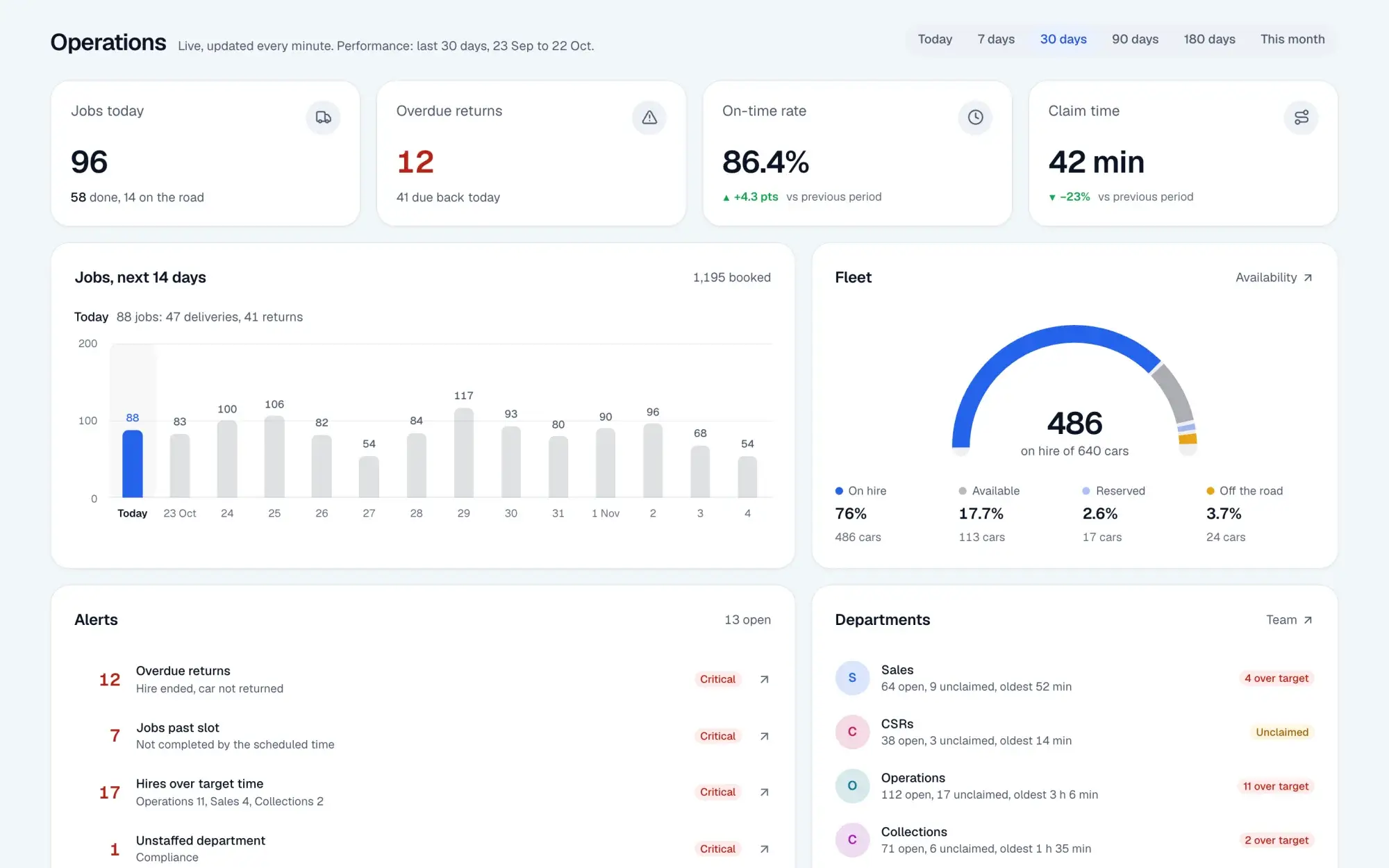Click the Sales department avatar
The image size is (1389, 868).
[852, 678]
